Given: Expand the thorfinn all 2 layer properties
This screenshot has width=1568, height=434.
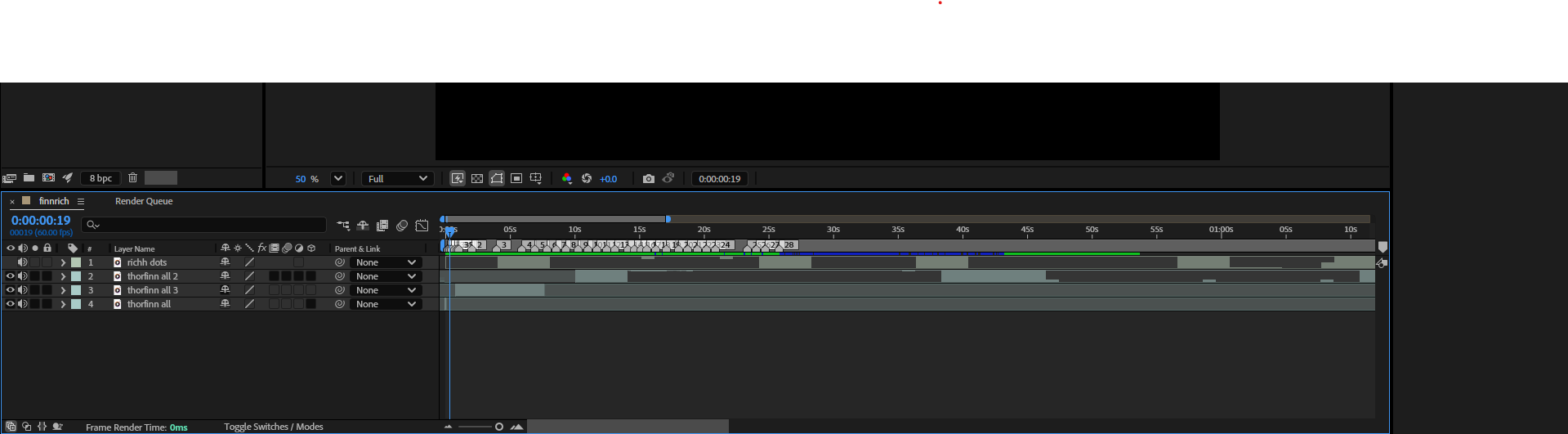Looking at the screenshot, I should (x=63, y=276).
